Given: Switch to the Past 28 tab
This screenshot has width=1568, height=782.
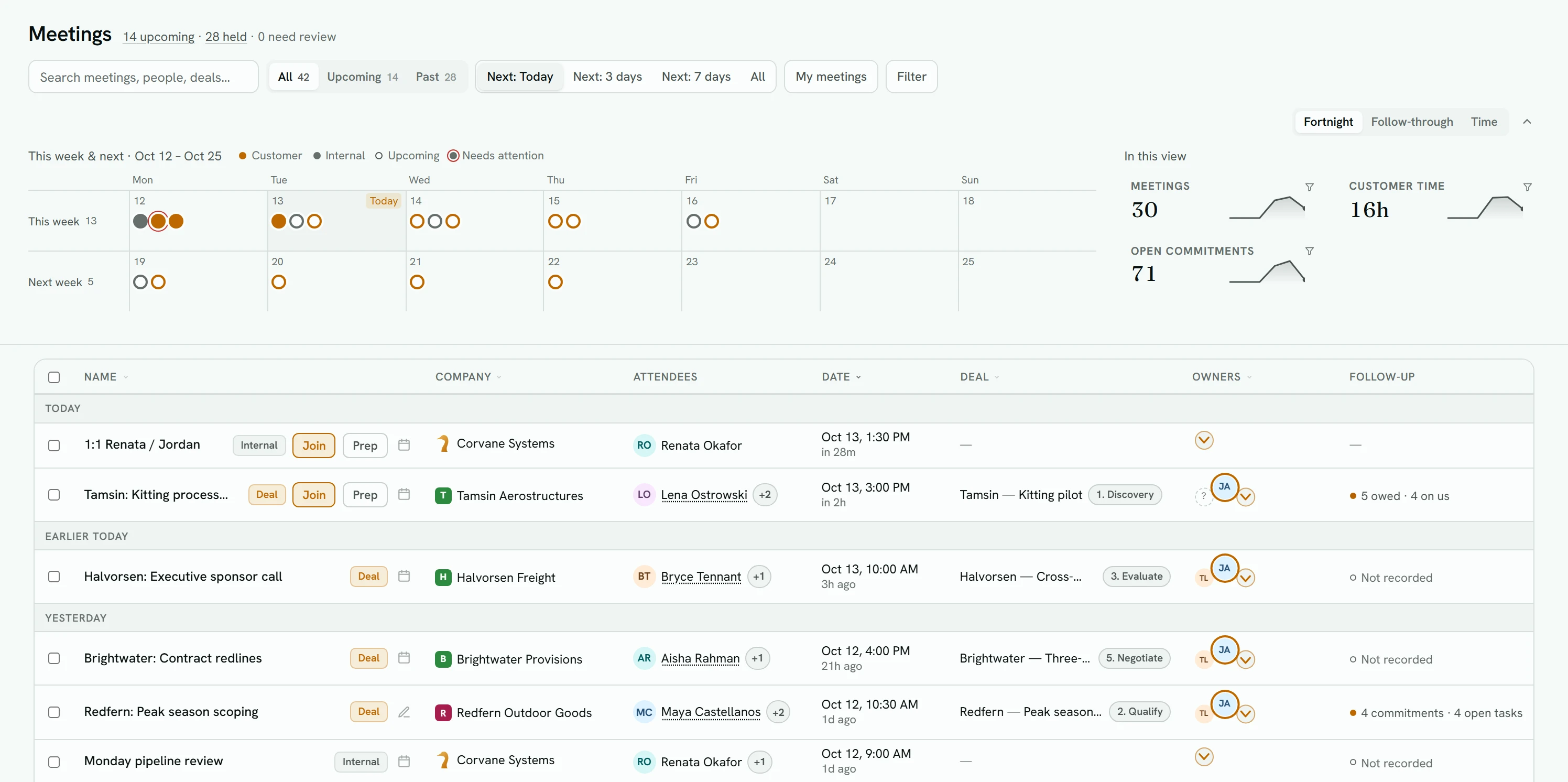Looking at the screenshot, I should pos(436,77).
